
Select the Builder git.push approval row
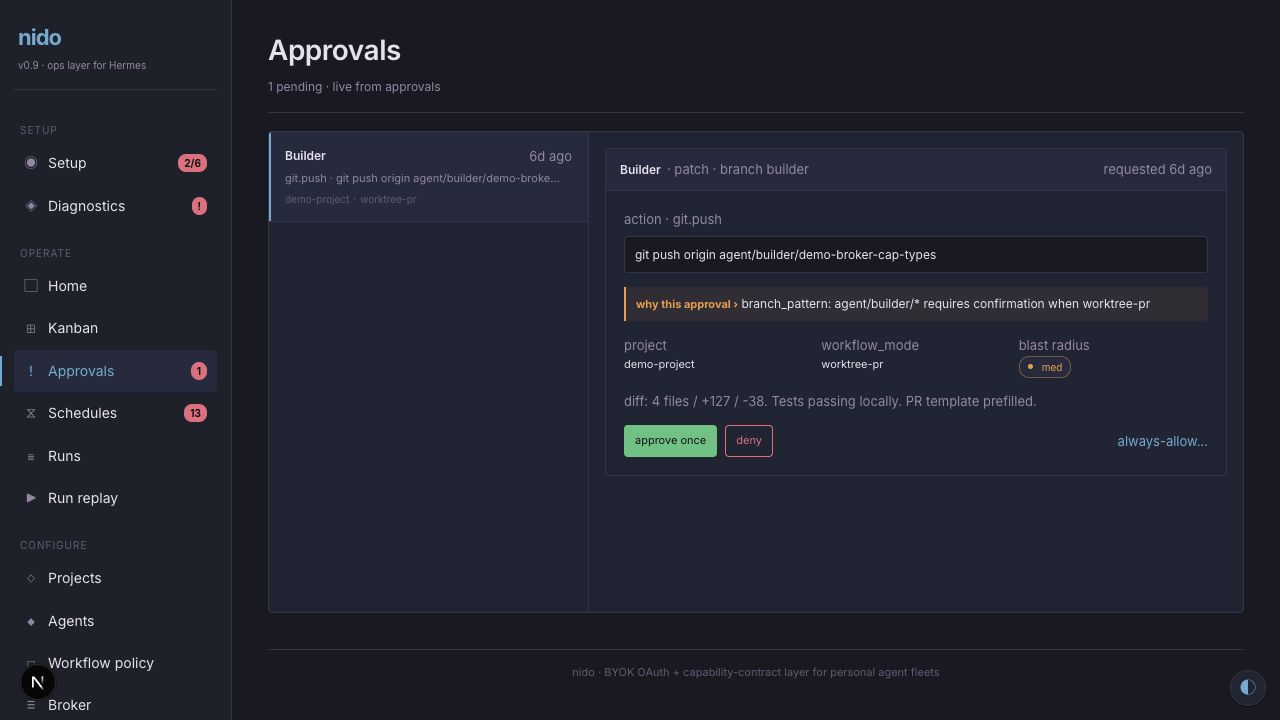pyautogui.click(x=429, y=177)
